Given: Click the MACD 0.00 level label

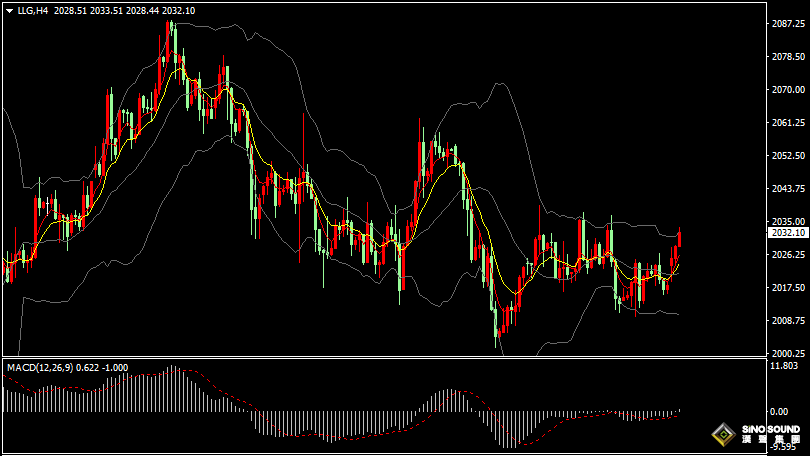Looking at the screenshot, I should pyautogui.click(x=778, y=411).
